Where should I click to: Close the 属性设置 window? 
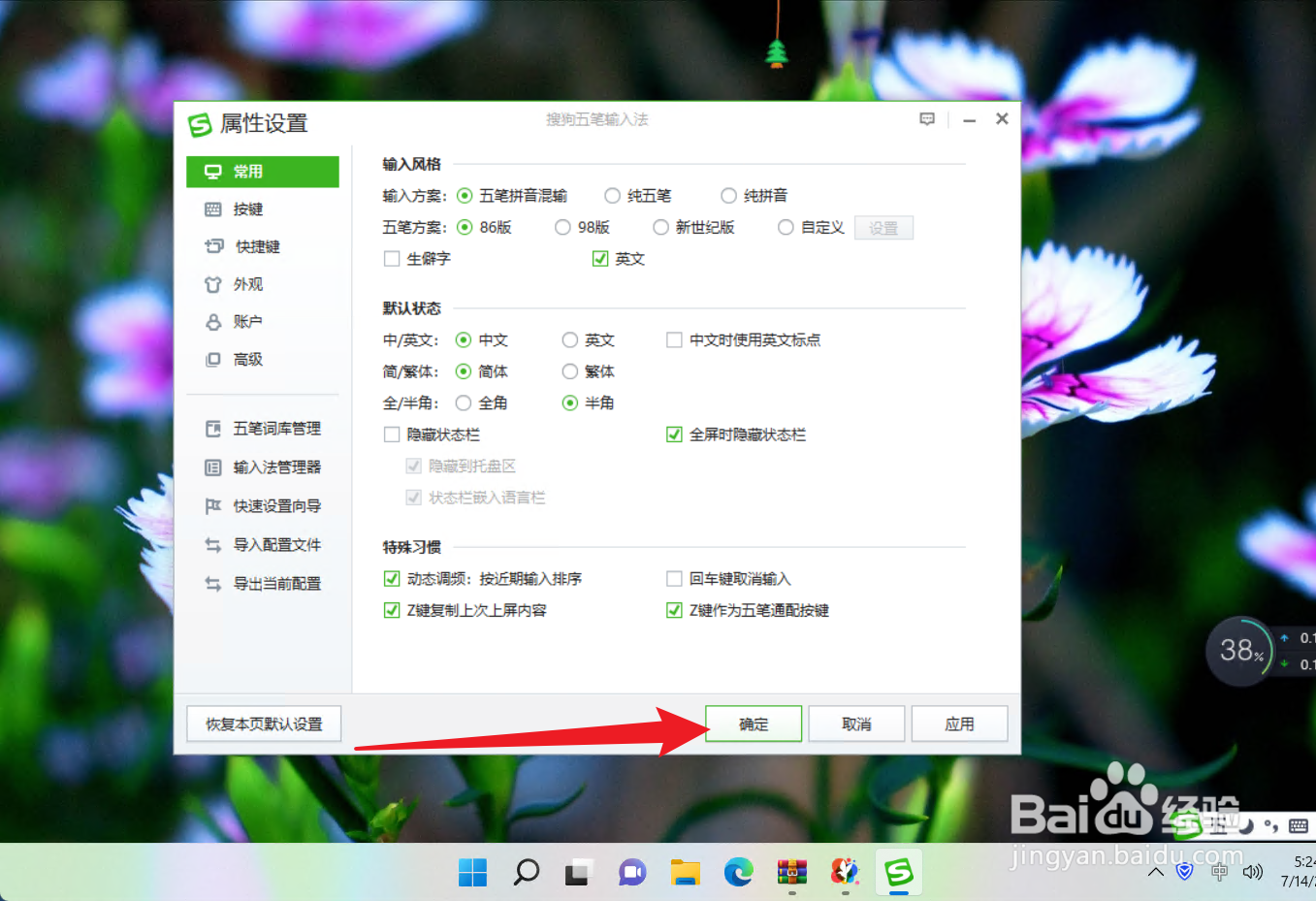click(1002, 118)
